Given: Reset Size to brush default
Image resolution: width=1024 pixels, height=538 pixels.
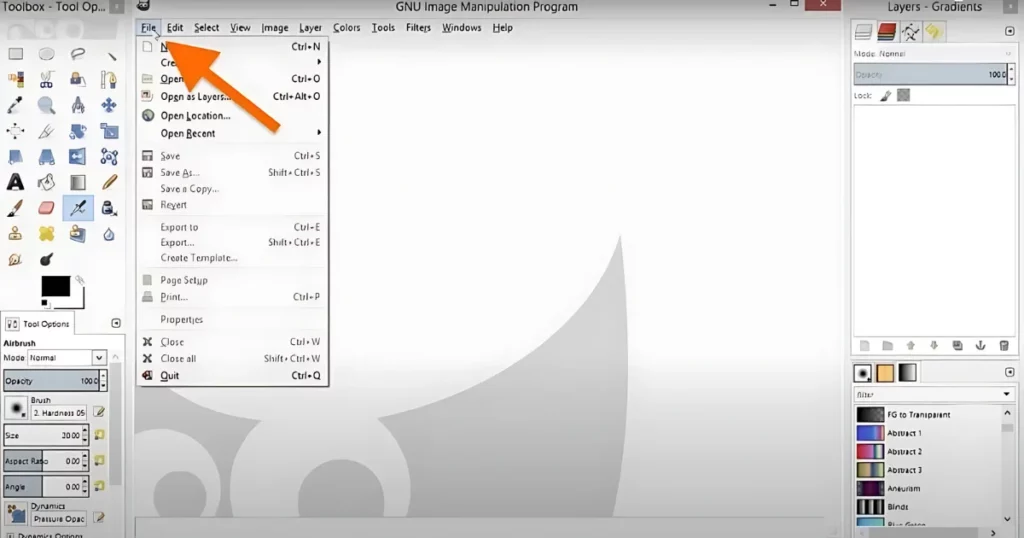Looking at the screenshot, I should [99, 435].
